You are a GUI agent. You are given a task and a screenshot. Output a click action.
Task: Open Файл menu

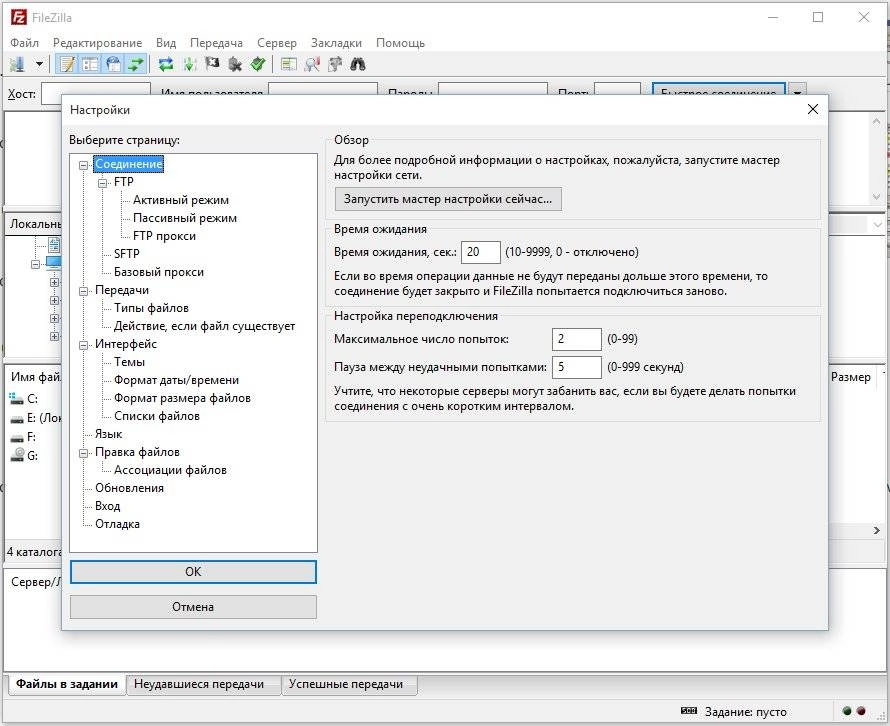tap(24, 43)
